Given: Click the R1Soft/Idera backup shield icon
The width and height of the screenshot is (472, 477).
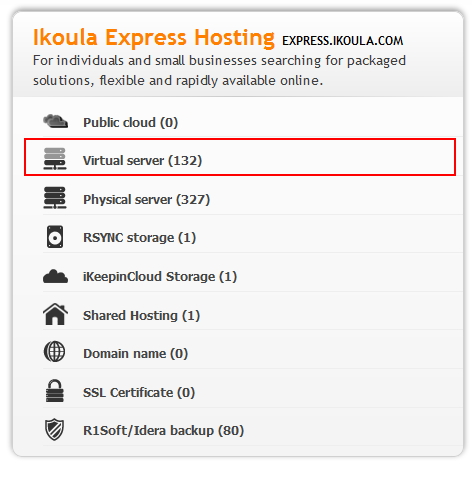Looking at the screenshot, I should 54,429.
